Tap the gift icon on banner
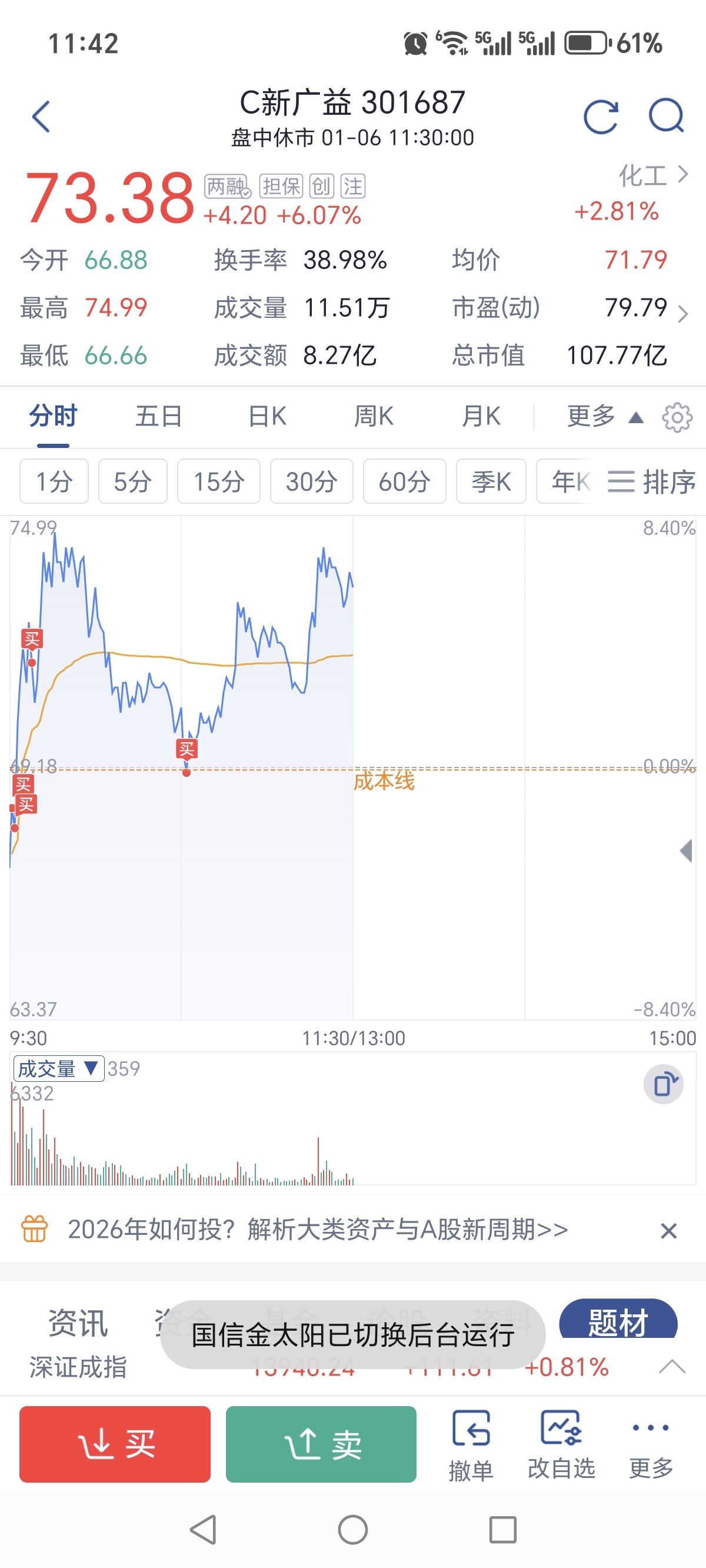The image size is (706, 1568). [34, 1228]
